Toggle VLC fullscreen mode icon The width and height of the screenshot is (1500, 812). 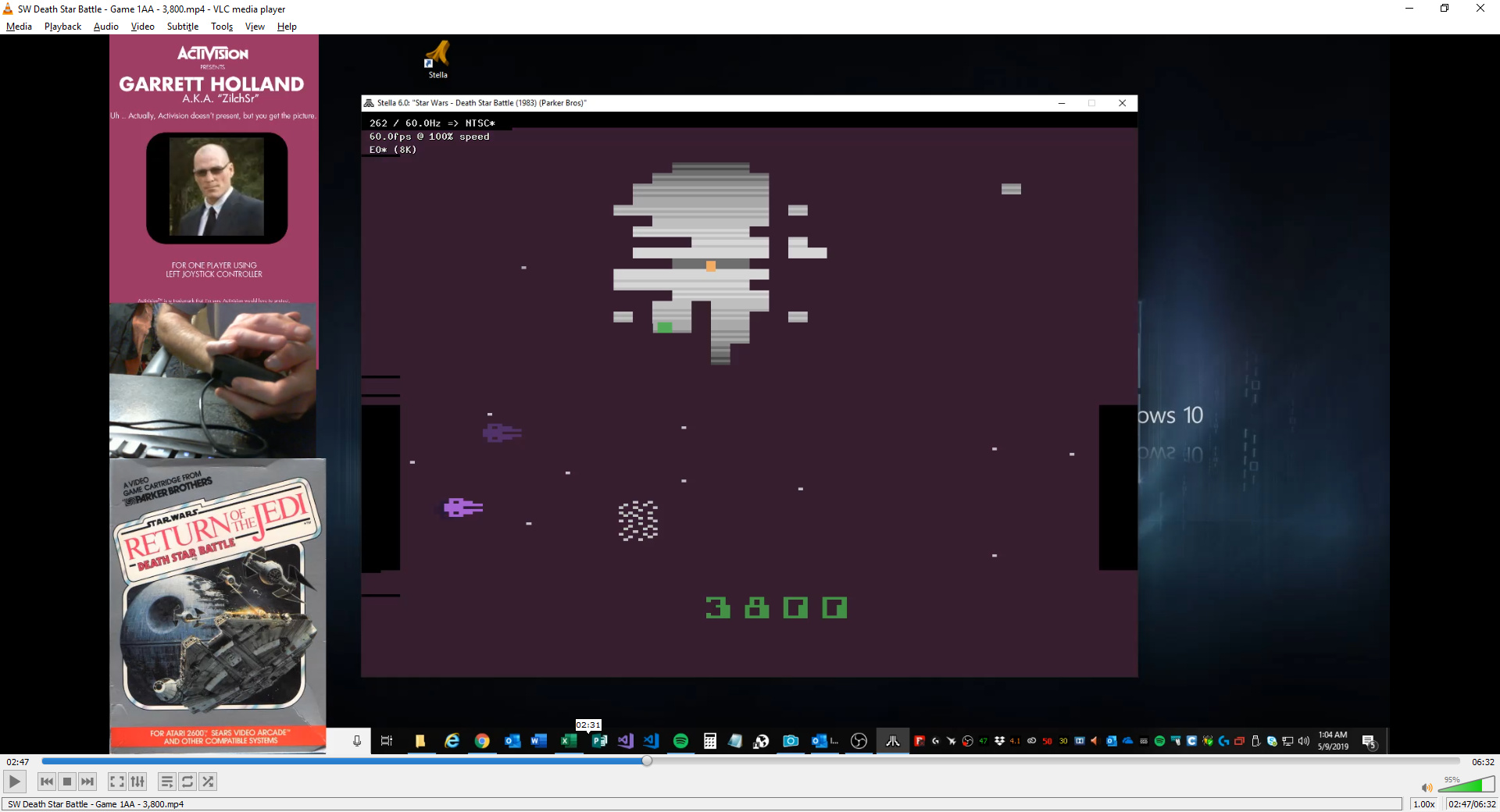(x=117, y=782)
